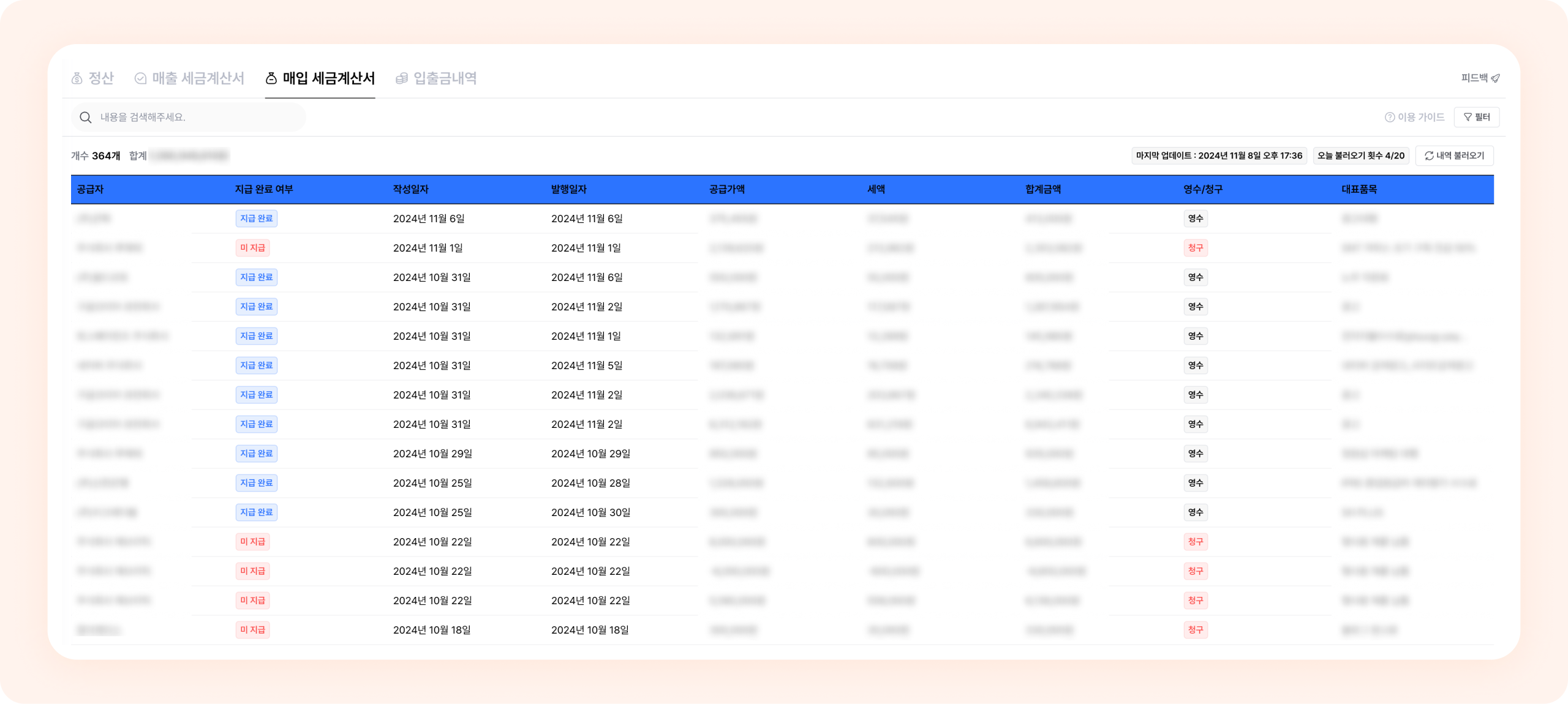The height and width of the screenshot is (704, 1568).
Task: Click 미 지급 badge in 11월 1일 row
Action: click(x=252, y=248)
